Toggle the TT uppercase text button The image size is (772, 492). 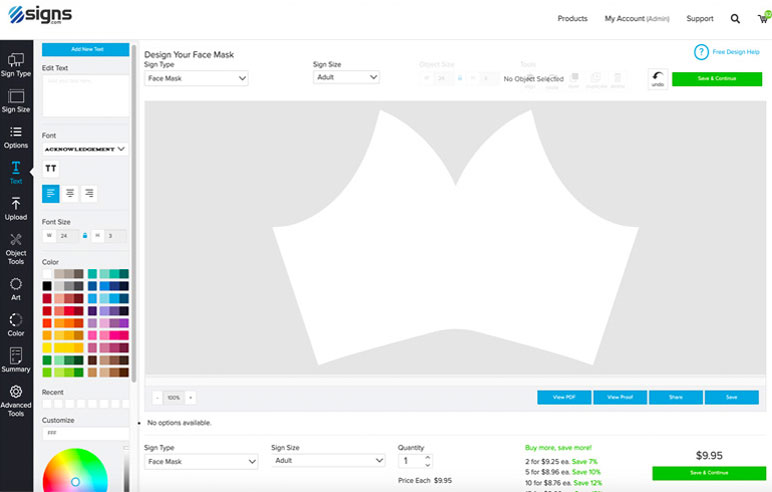coord(51,169)
